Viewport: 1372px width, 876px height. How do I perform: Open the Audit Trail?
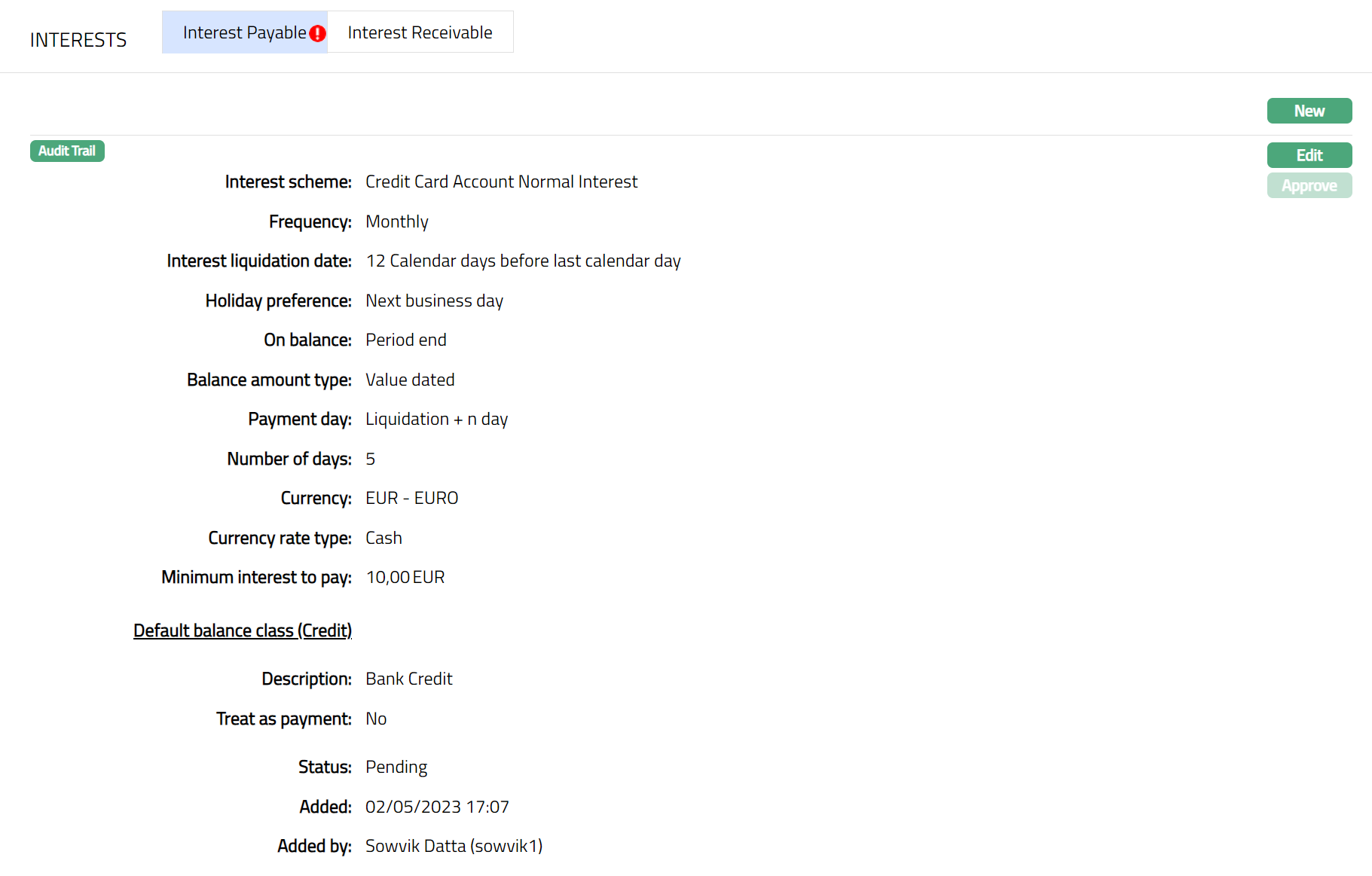[x=67, y=151]
